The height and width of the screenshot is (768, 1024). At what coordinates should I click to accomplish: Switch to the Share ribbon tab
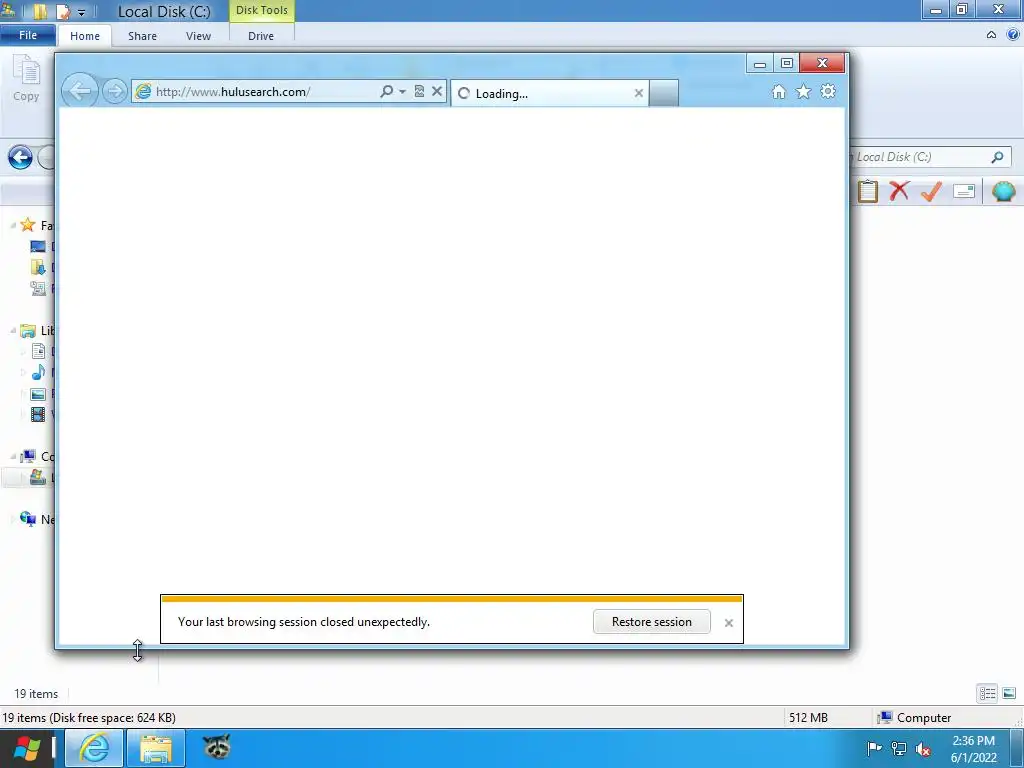pos(142,36)
